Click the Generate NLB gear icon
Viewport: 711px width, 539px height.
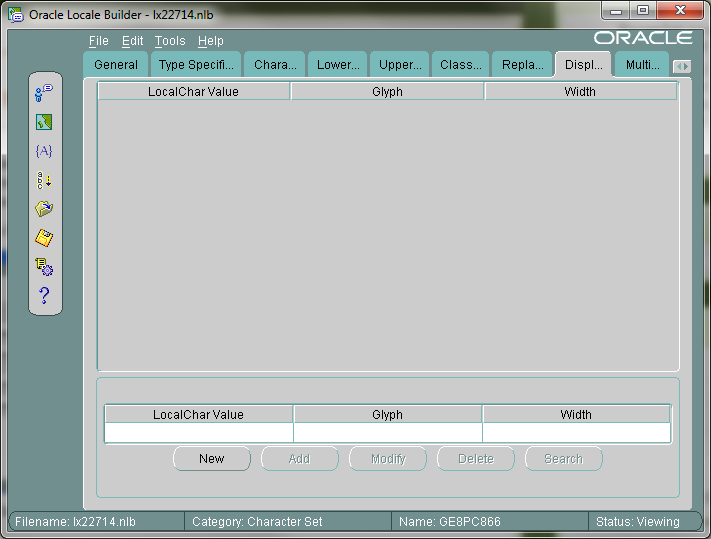pyautogui.click(x=44, y=267)
